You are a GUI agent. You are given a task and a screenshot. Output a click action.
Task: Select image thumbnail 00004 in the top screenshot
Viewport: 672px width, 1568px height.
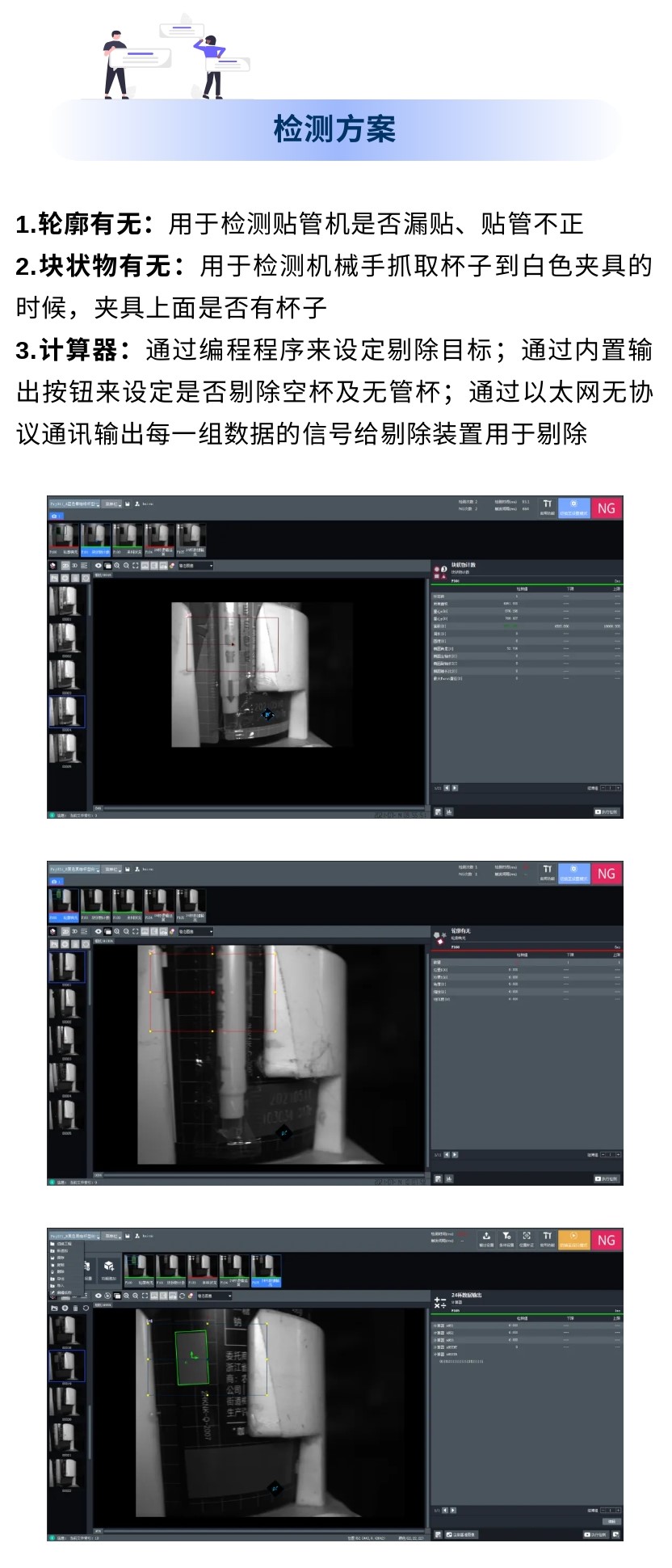[x=66, y=713]
